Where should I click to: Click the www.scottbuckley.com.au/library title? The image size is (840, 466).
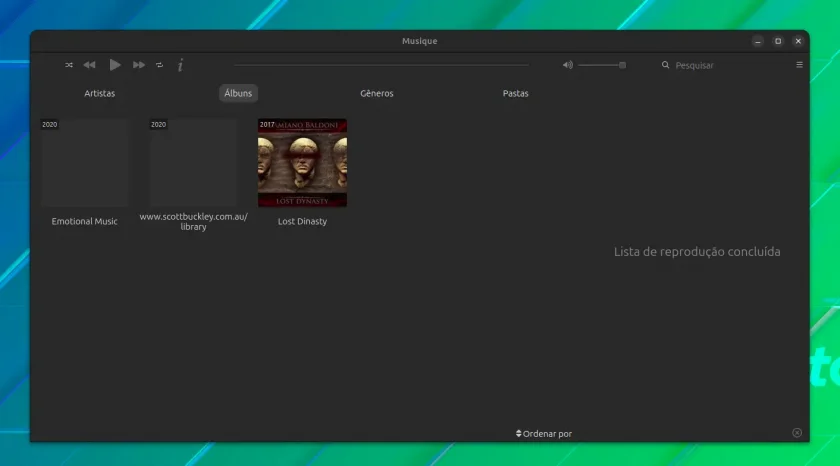193,221
